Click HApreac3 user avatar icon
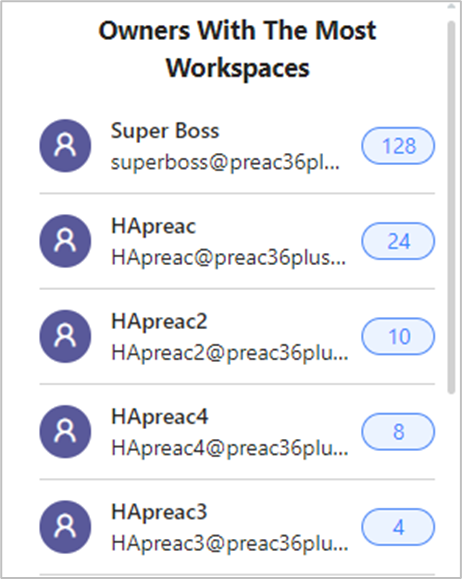Viewport: 462px width, 579px height. [65, 527]
